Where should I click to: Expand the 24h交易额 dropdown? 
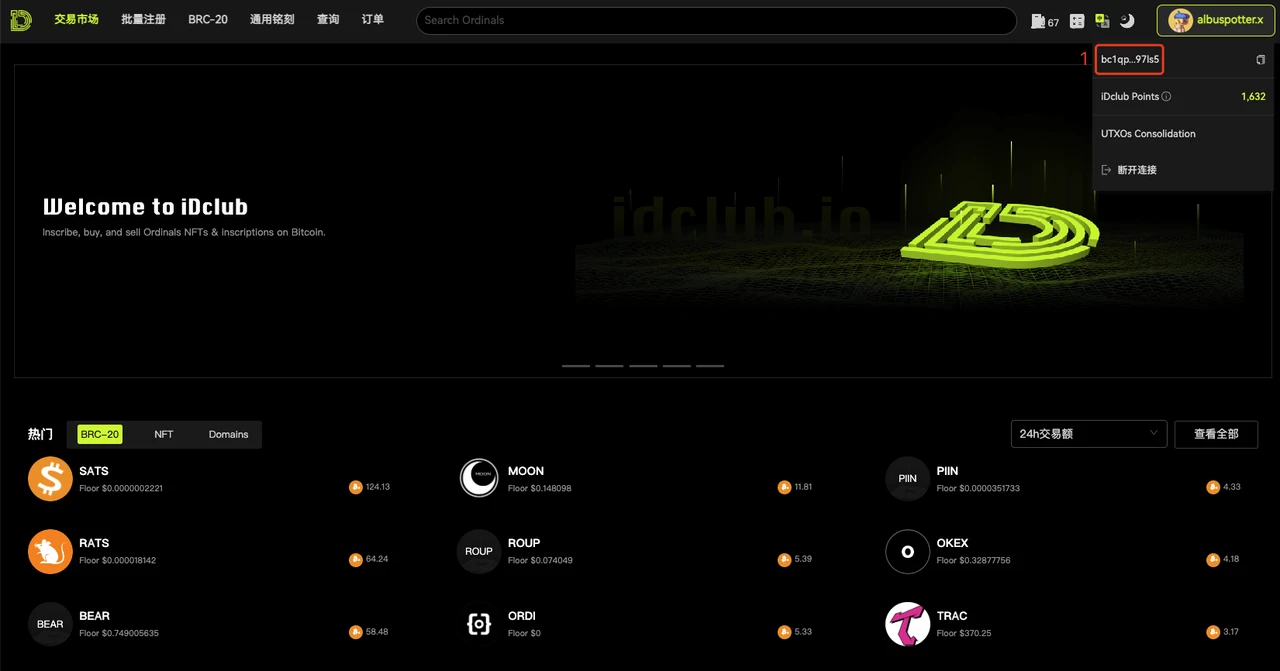(x=1089, y=434)
